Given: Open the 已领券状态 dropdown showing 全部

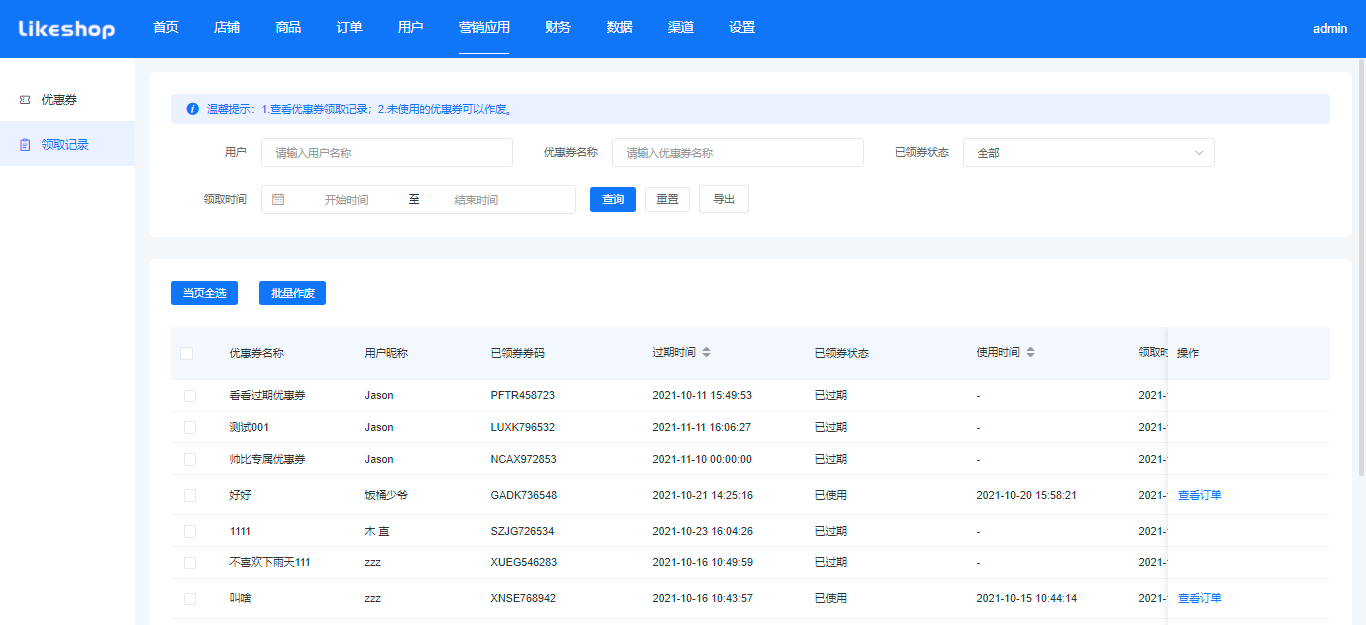Looking at the screenshot, I should (1088, 153).
